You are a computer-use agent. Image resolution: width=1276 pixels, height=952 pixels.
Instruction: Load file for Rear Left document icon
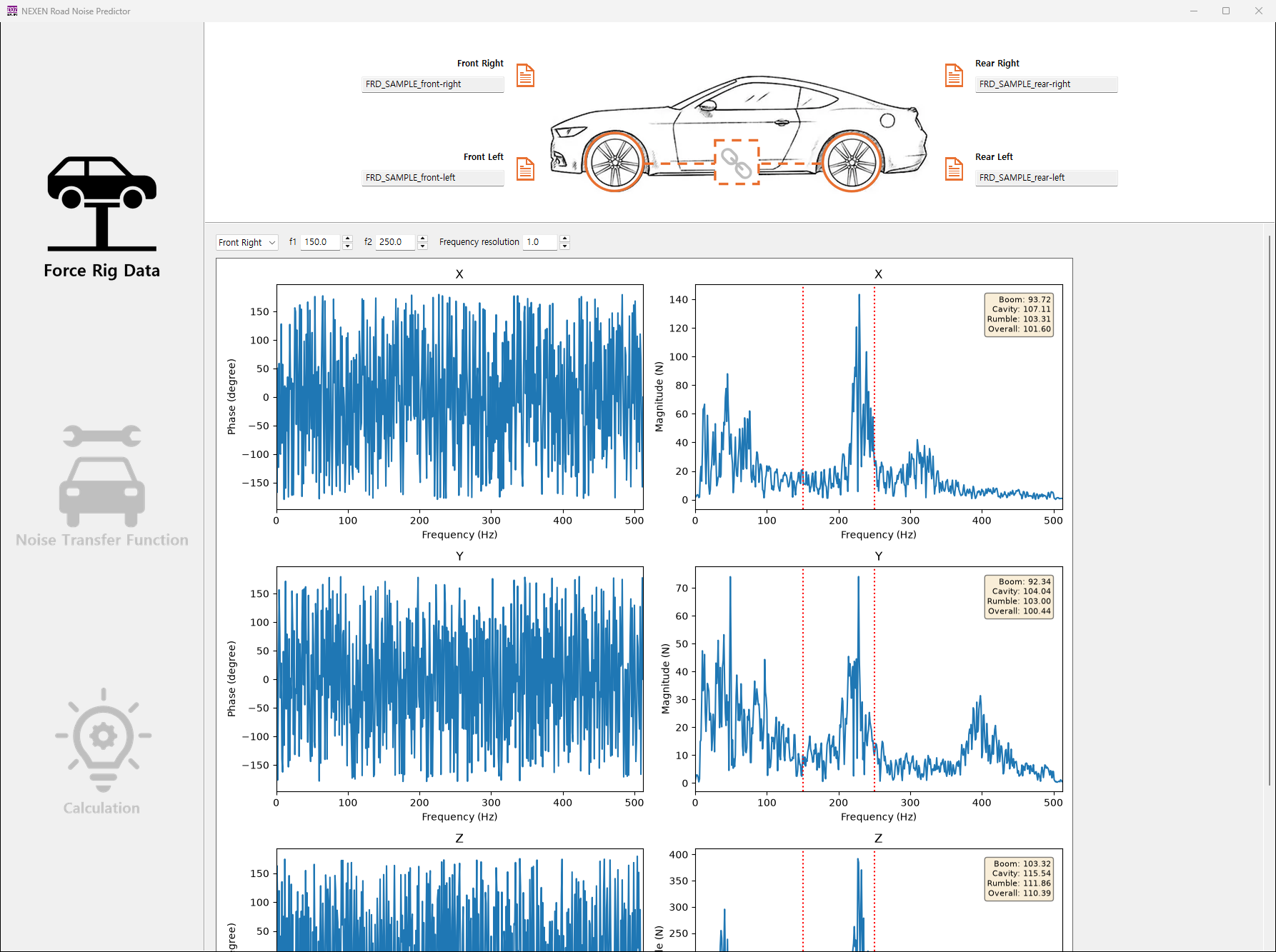954,169
